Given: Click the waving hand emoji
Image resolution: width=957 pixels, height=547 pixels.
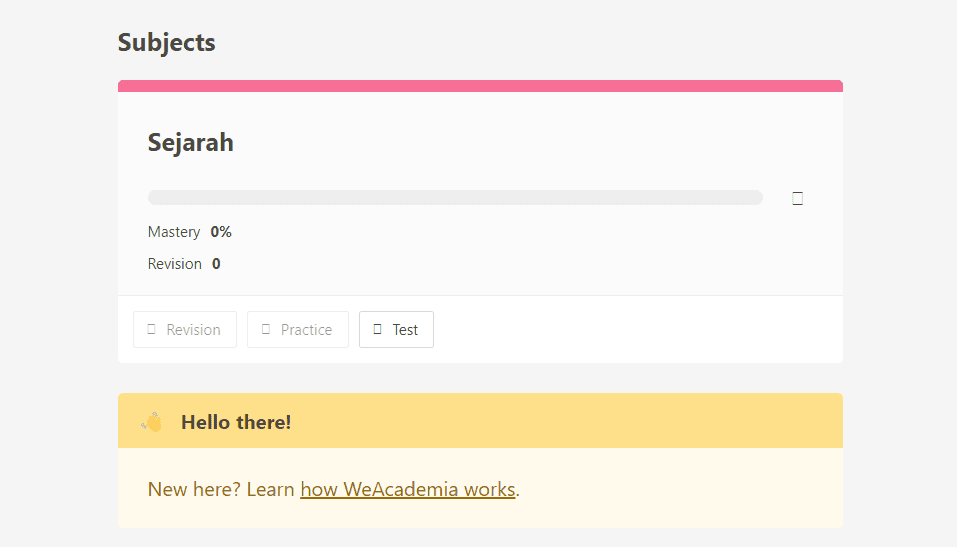Looking at the screenshot, I should [x=151, y=422].
